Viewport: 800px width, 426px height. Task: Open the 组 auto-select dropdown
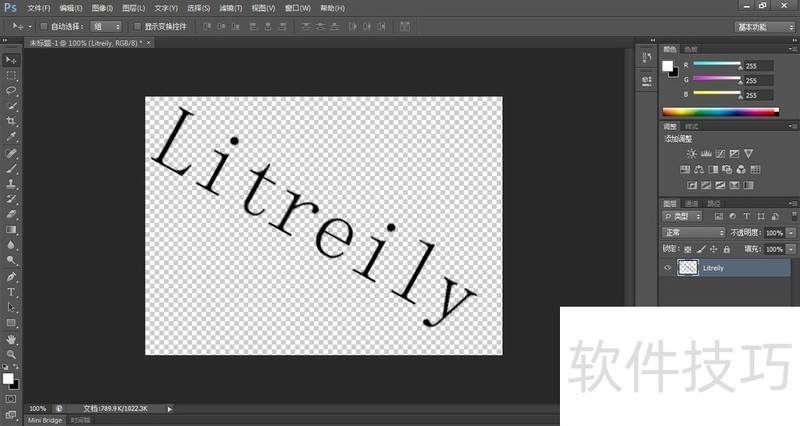tap(106, 27)
